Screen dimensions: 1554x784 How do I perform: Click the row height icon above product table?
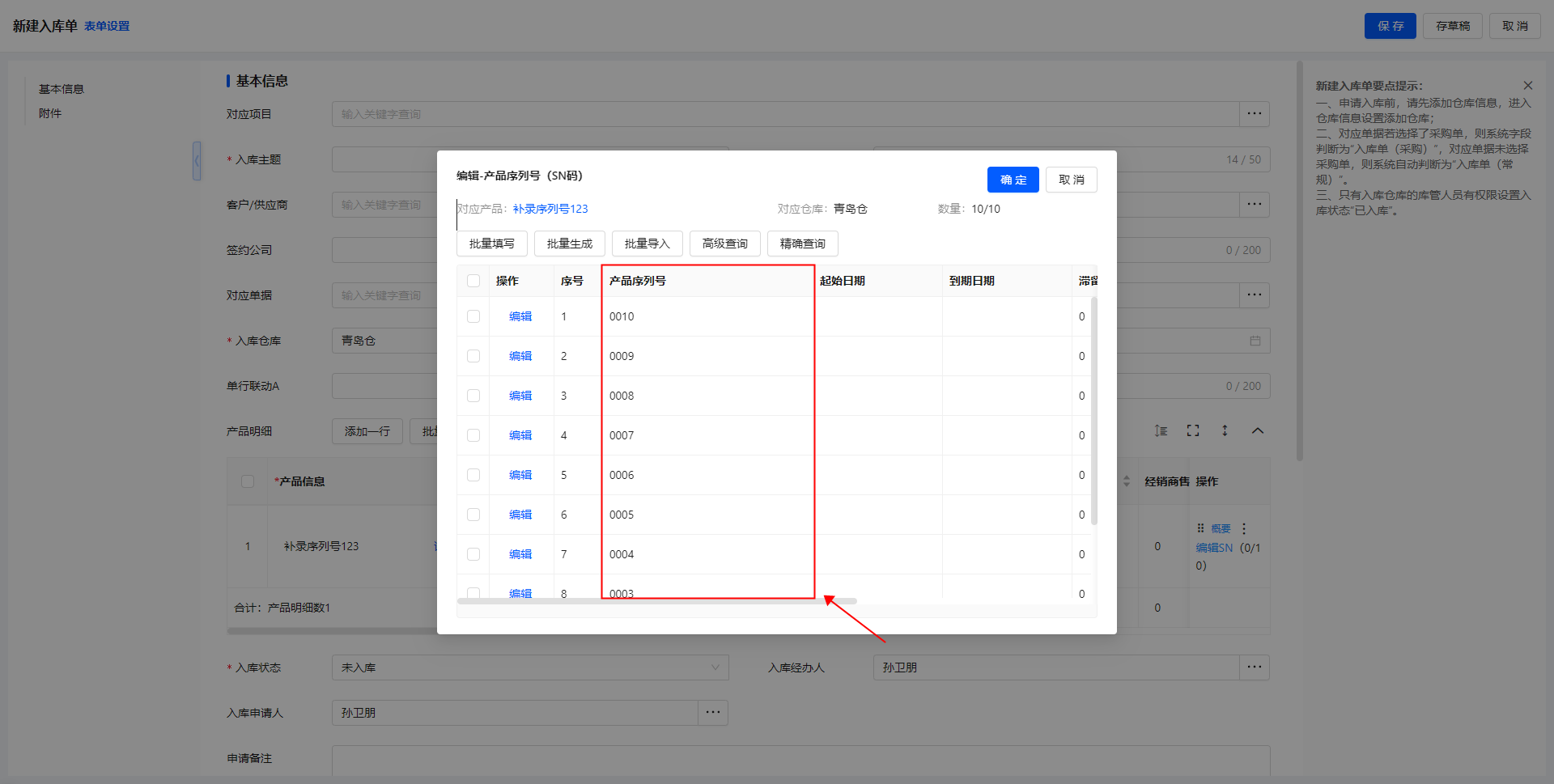[x=1161, y=431]
